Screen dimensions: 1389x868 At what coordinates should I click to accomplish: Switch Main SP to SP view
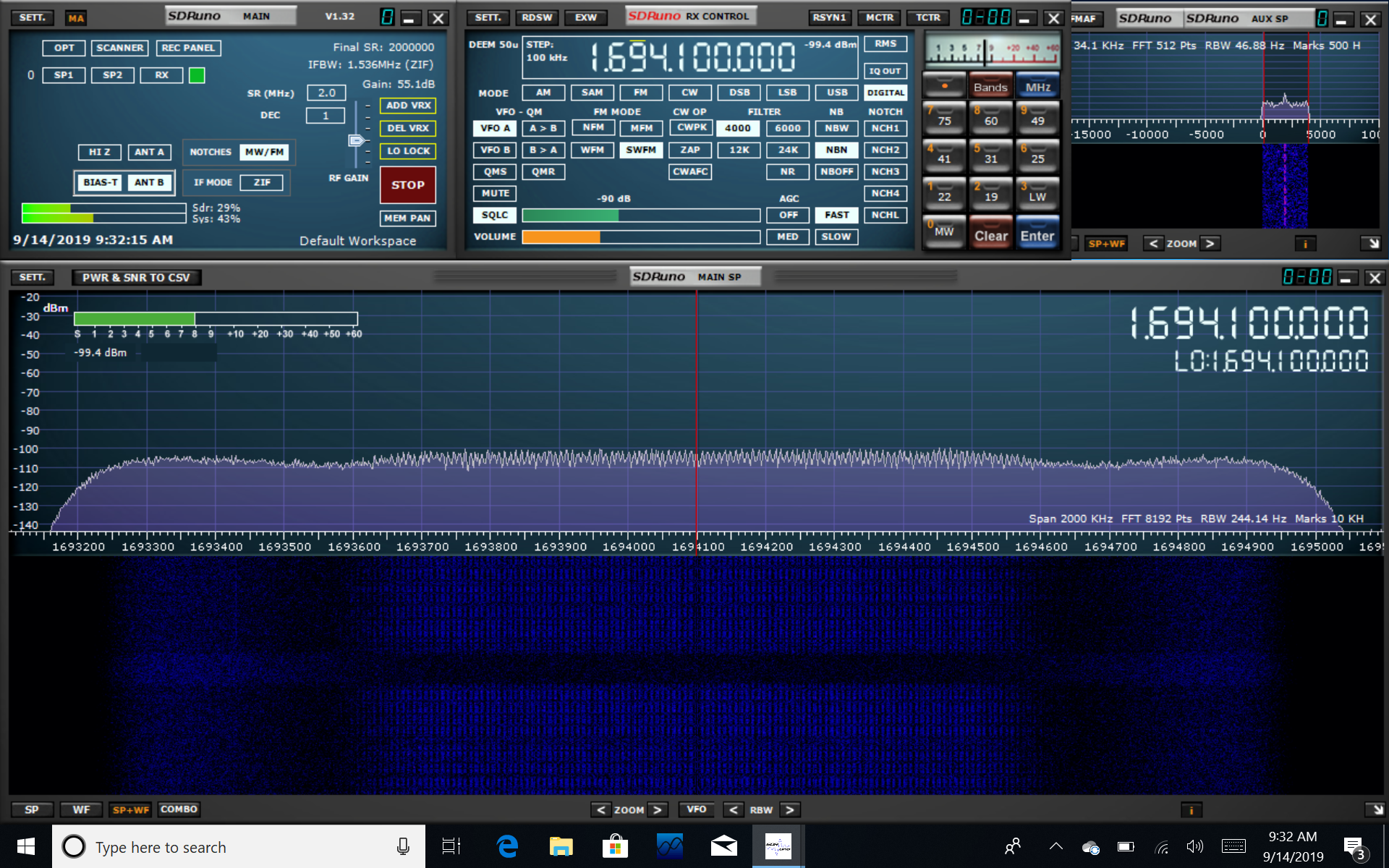(x=32, y=809)
